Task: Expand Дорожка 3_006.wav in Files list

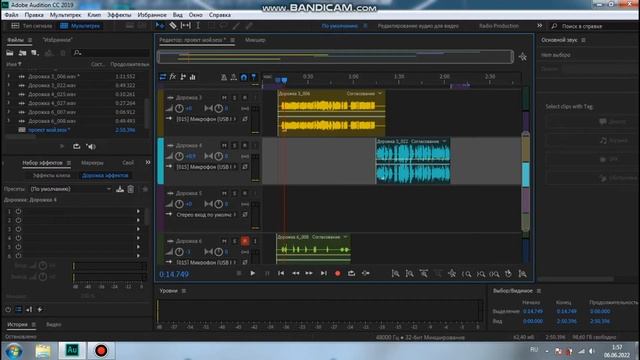Action: (x=9, y=76)
